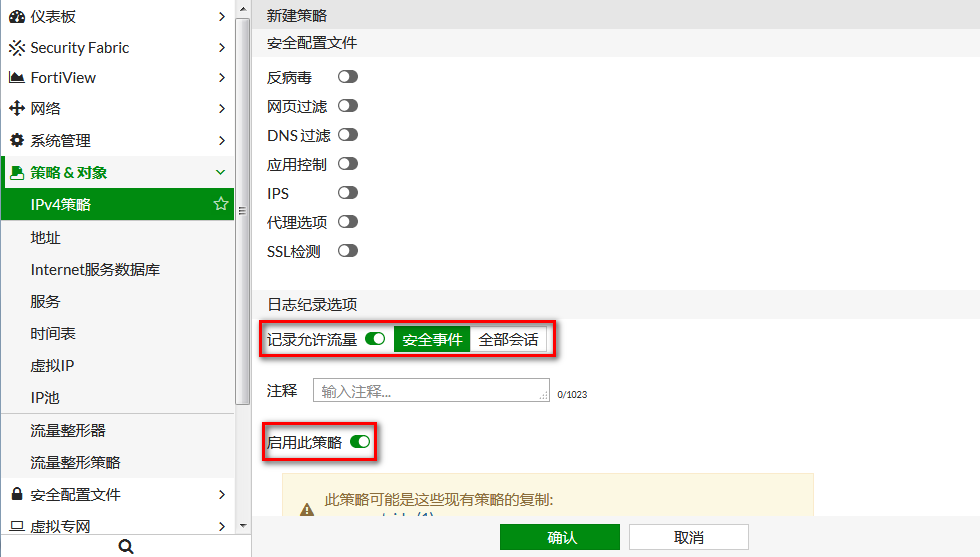Click the 确认 button
The width and height of the screenshot is (980, 557).
pos(560,537)
